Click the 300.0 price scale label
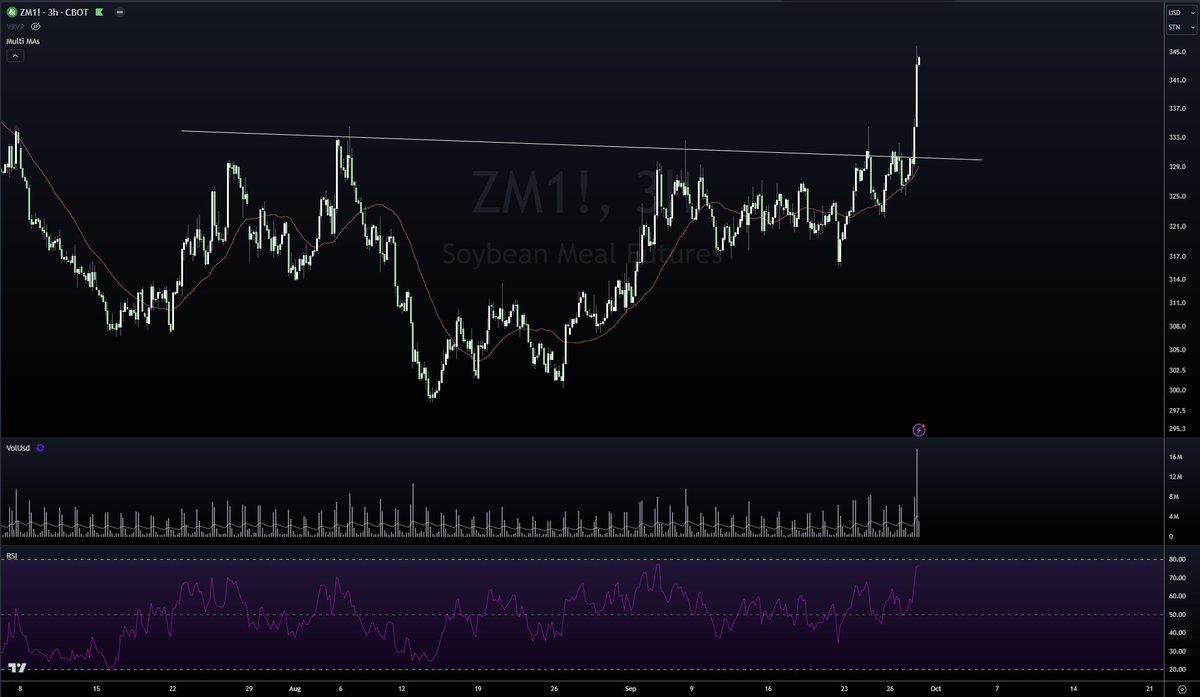 click(x=1177, y=390)
